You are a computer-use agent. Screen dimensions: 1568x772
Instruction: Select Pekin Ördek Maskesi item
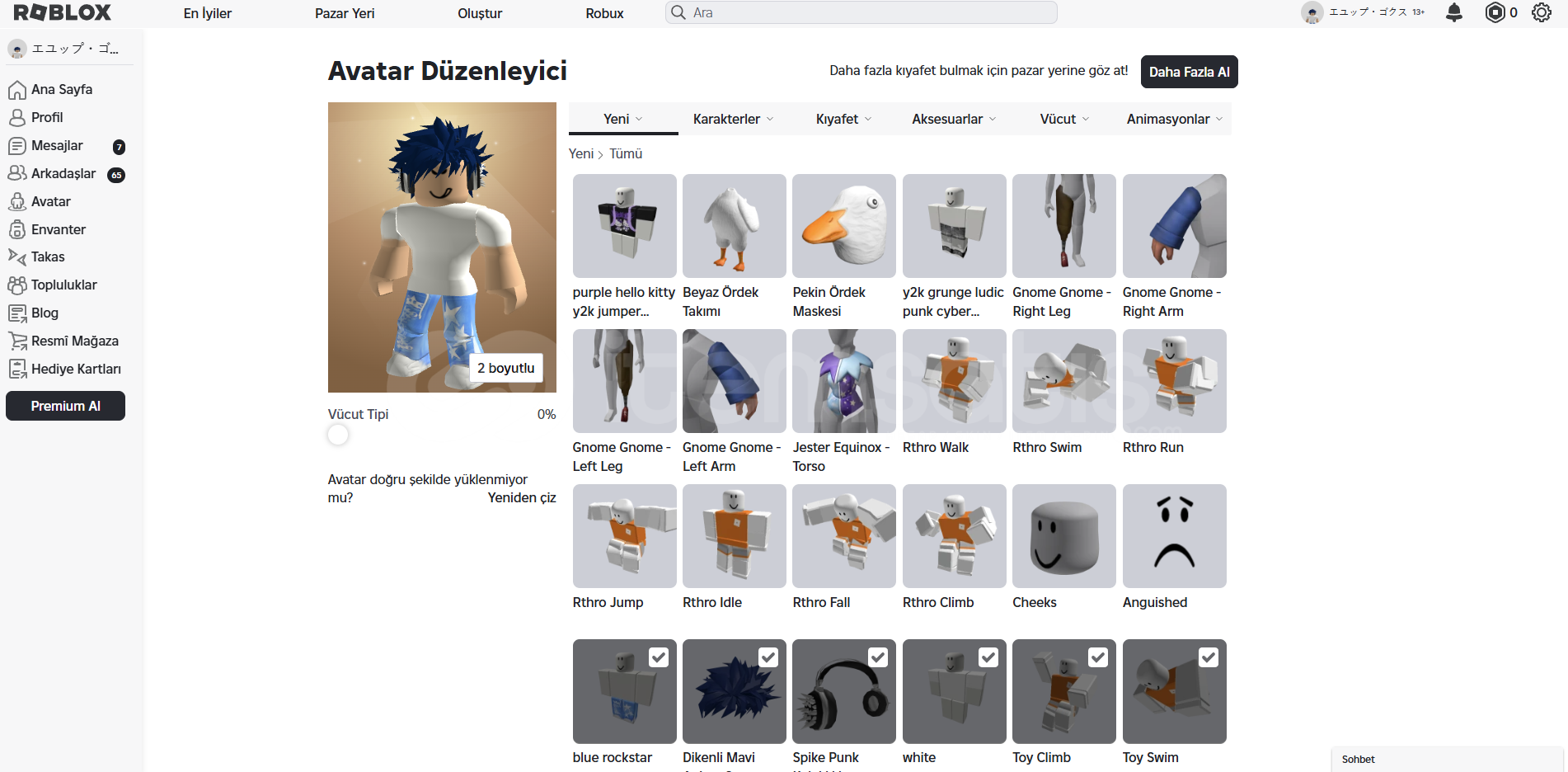[844, 226]
